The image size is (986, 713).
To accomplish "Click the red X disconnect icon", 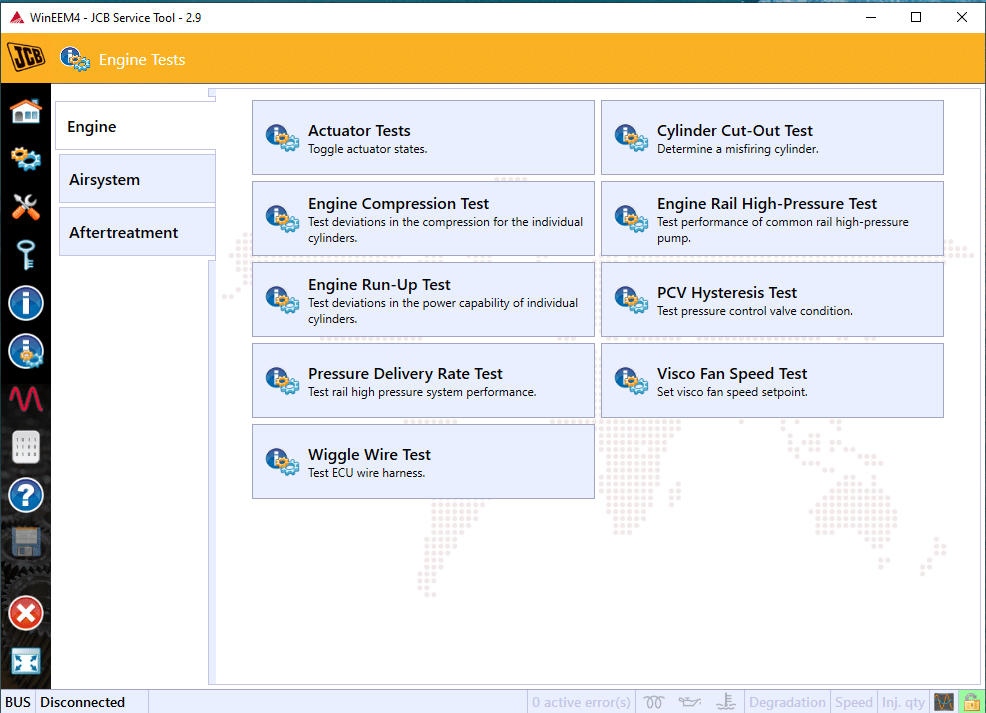I will pos(26,613).
